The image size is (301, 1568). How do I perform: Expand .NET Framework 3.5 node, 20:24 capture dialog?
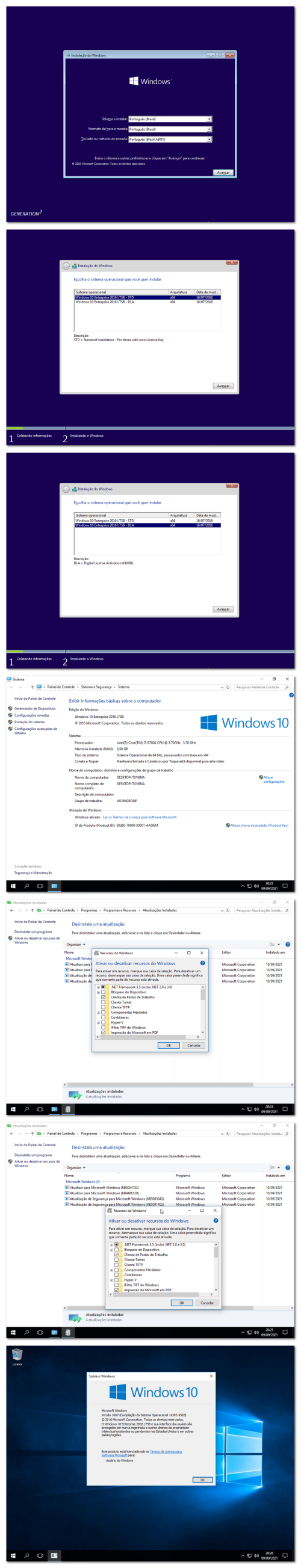[x=98, y=987]
